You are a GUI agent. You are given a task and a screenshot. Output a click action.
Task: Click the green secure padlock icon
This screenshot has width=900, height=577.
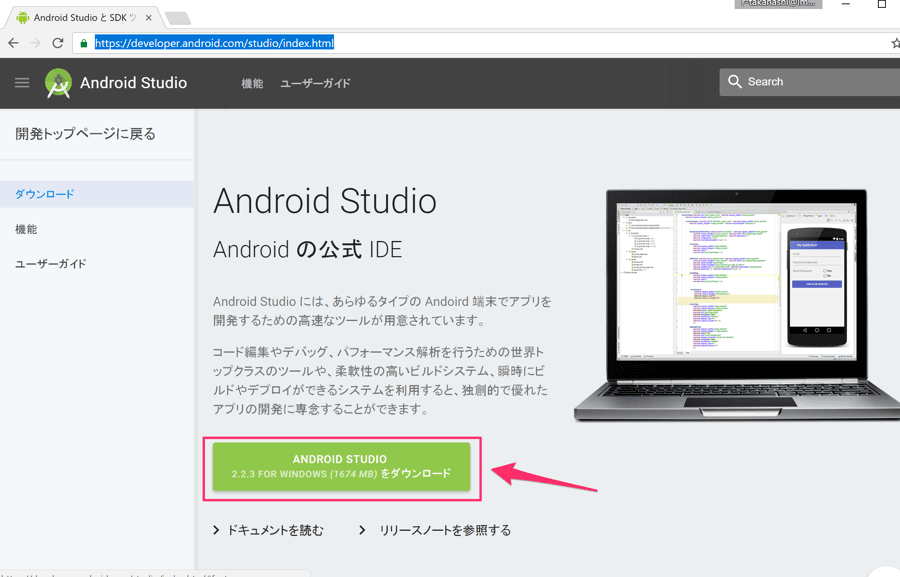click(84, 43)
